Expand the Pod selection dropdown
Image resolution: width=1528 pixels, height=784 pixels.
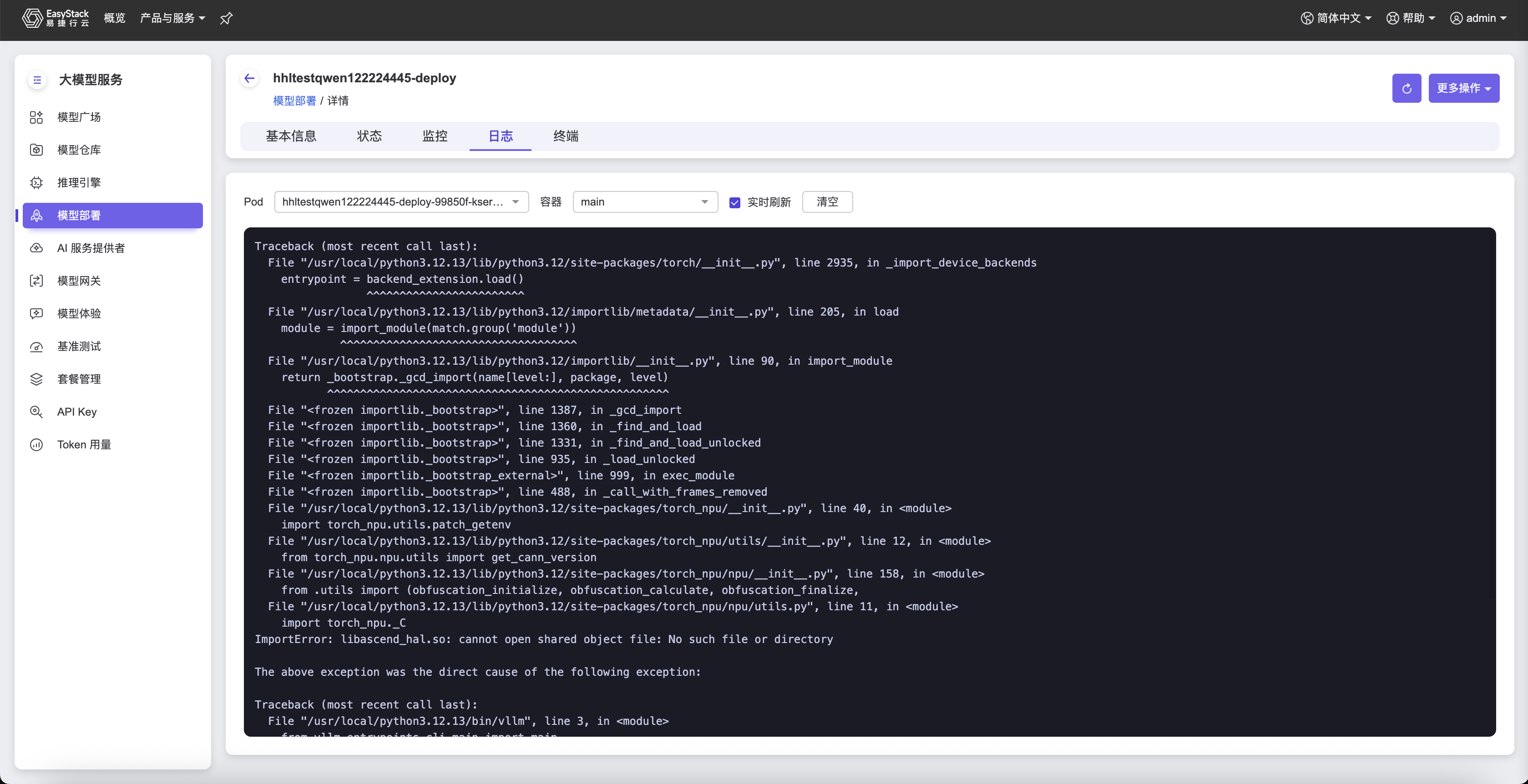(401, 202)
